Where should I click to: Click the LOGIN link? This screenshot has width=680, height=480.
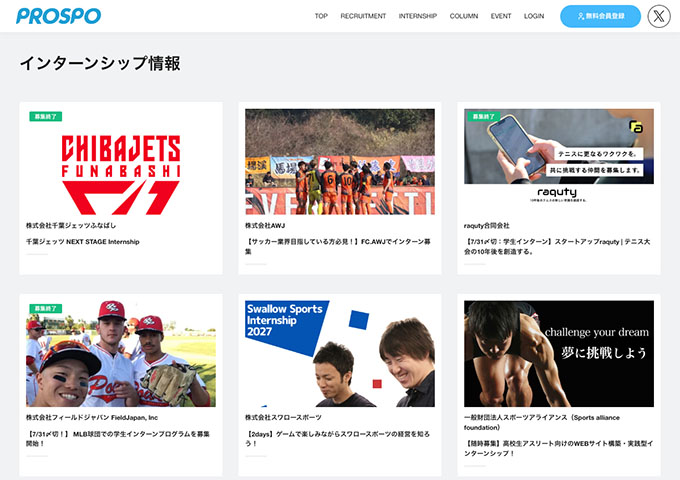pyautogui.click(x=534, y=16)
